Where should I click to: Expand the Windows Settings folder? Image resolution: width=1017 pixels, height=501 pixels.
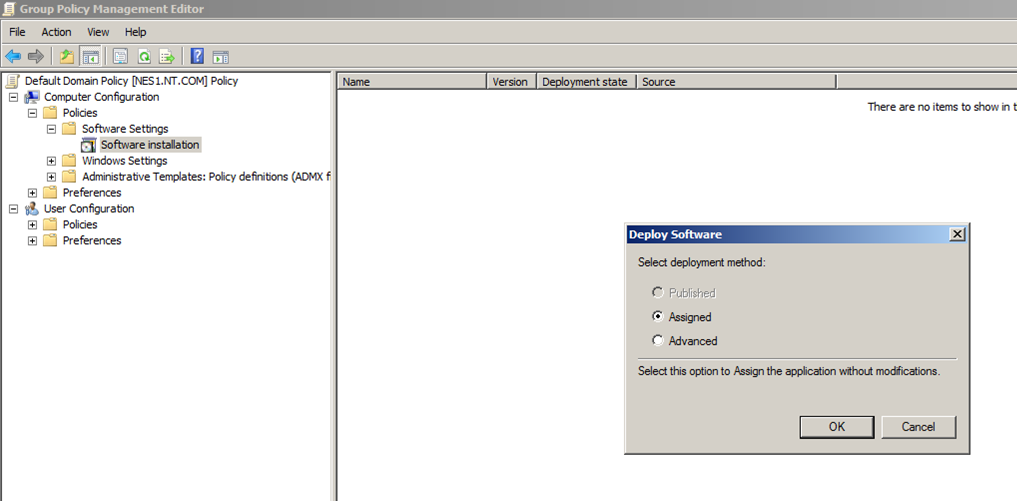coord(52,161)
